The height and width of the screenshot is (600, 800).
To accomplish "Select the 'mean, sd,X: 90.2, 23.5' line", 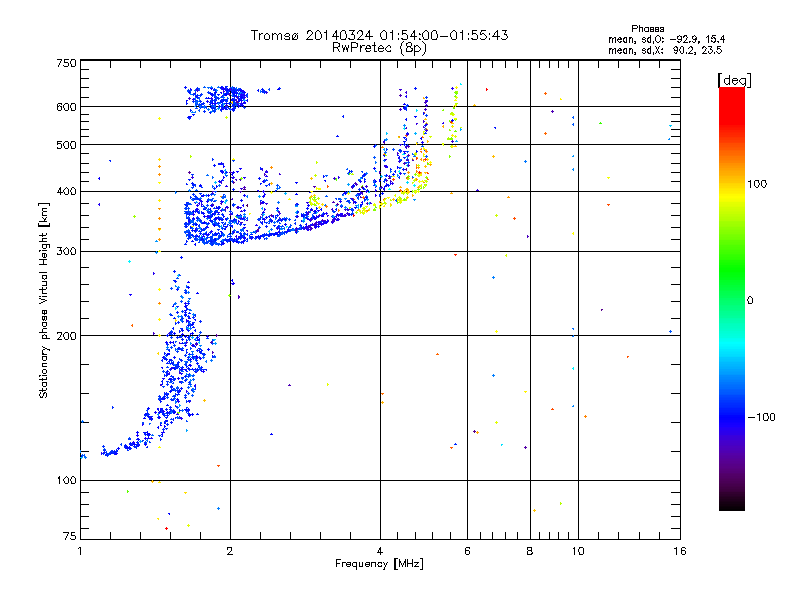I will tap(665, 50).
